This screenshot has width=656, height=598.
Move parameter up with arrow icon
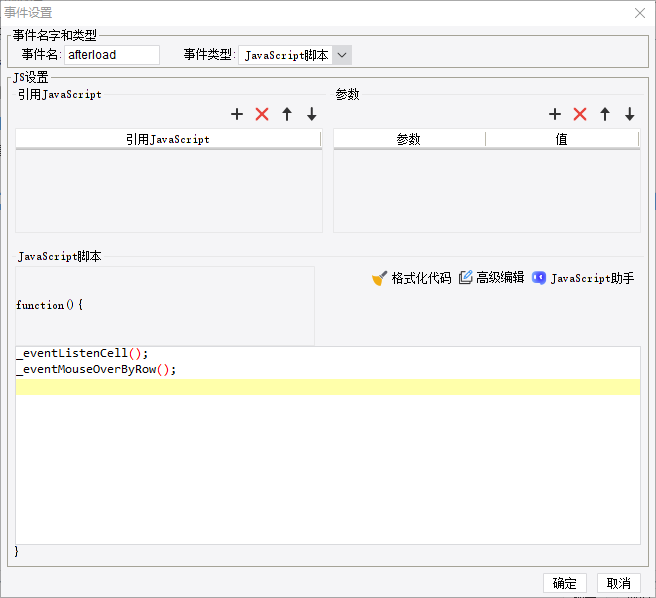(605, 114)
